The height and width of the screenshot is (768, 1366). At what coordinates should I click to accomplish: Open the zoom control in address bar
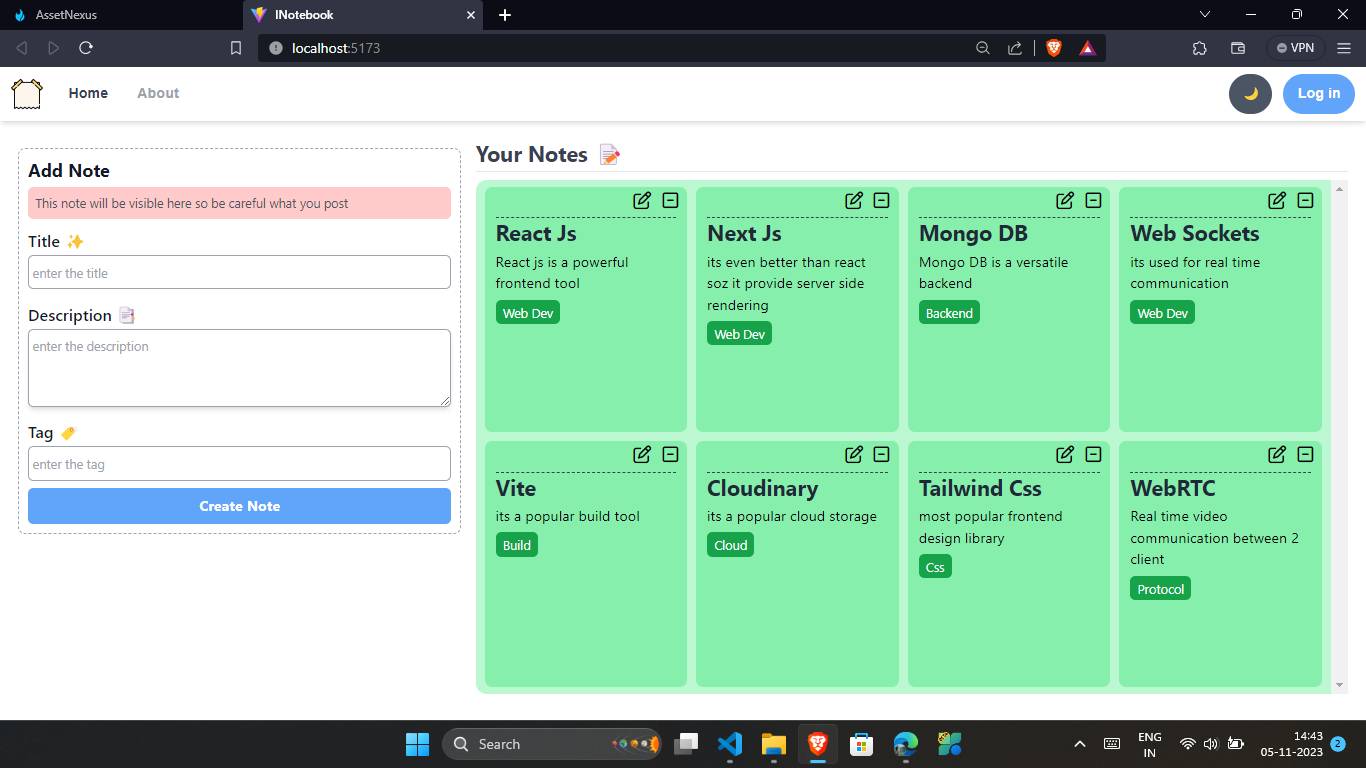983,48
